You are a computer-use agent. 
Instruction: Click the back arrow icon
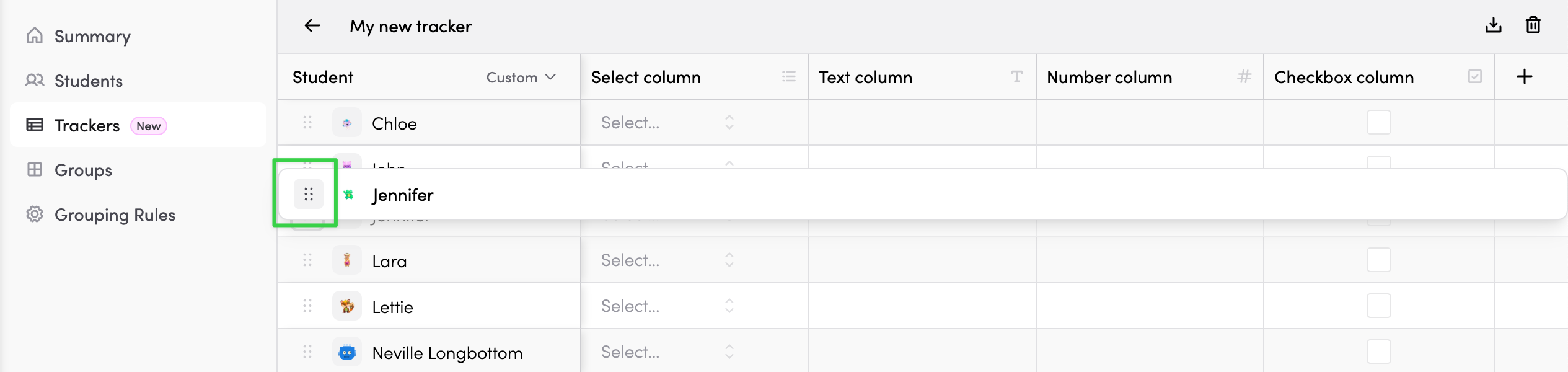pos(312,25)
